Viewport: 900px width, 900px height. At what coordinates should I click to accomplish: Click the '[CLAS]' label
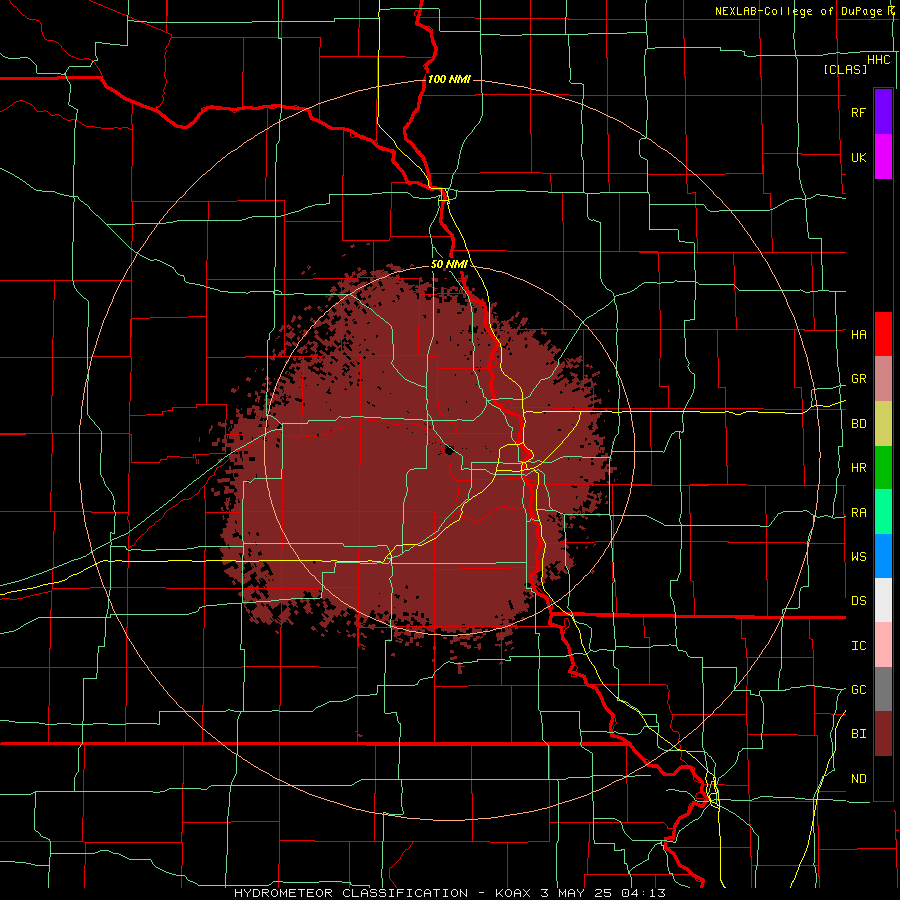[x=845, y=69]
